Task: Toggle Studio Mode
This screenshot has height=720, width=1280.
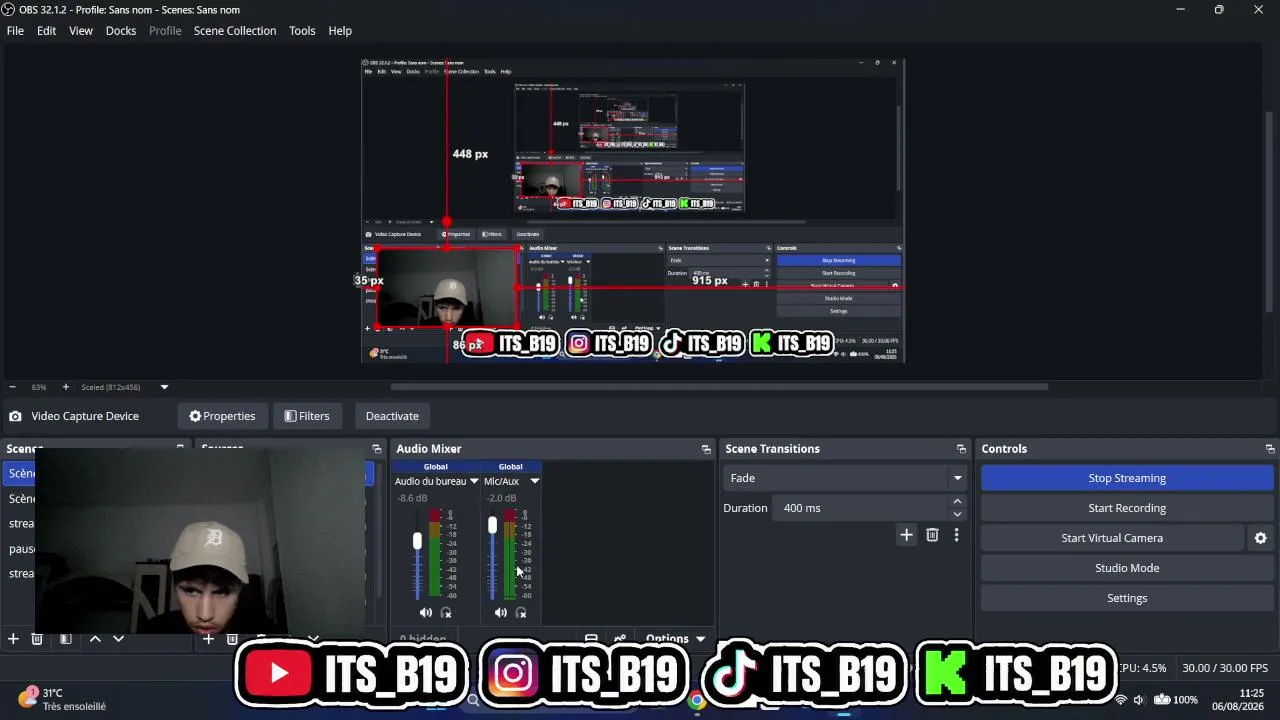Action: (1127, 568)
